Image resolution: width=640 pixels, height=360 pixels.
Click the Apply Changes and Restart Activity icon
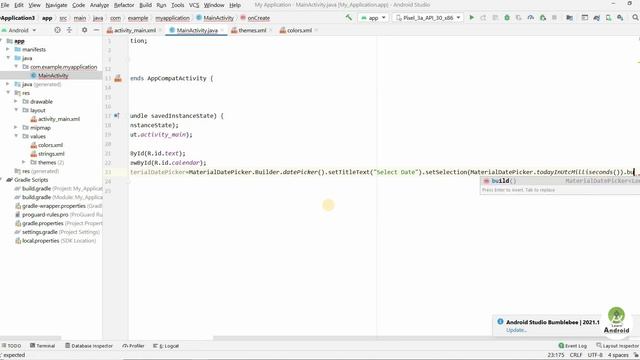click(483, 18)
